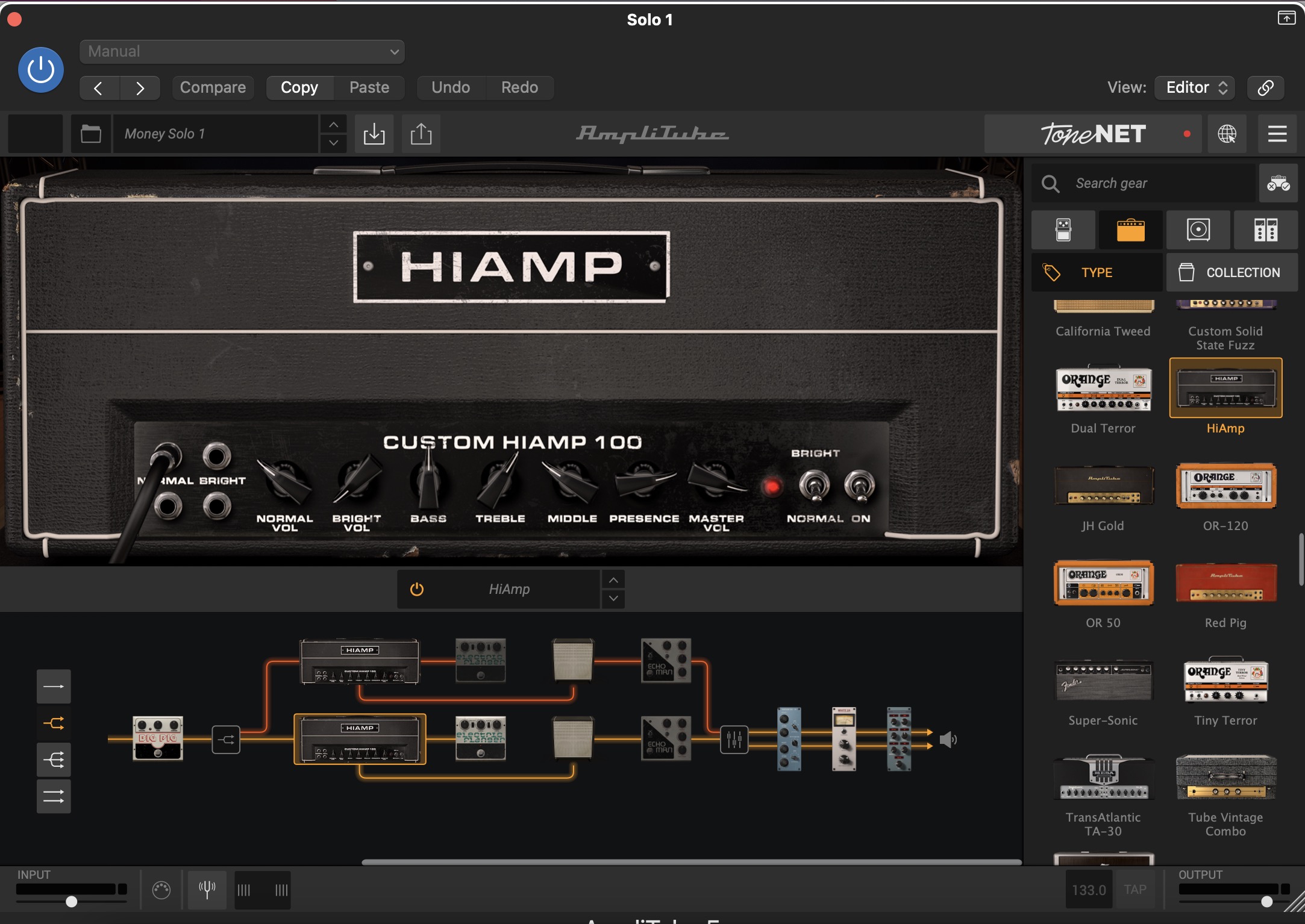Select the HiAmp amp thumbnail in gear list
This screenshot has width=1305, height=924.
1226,388
